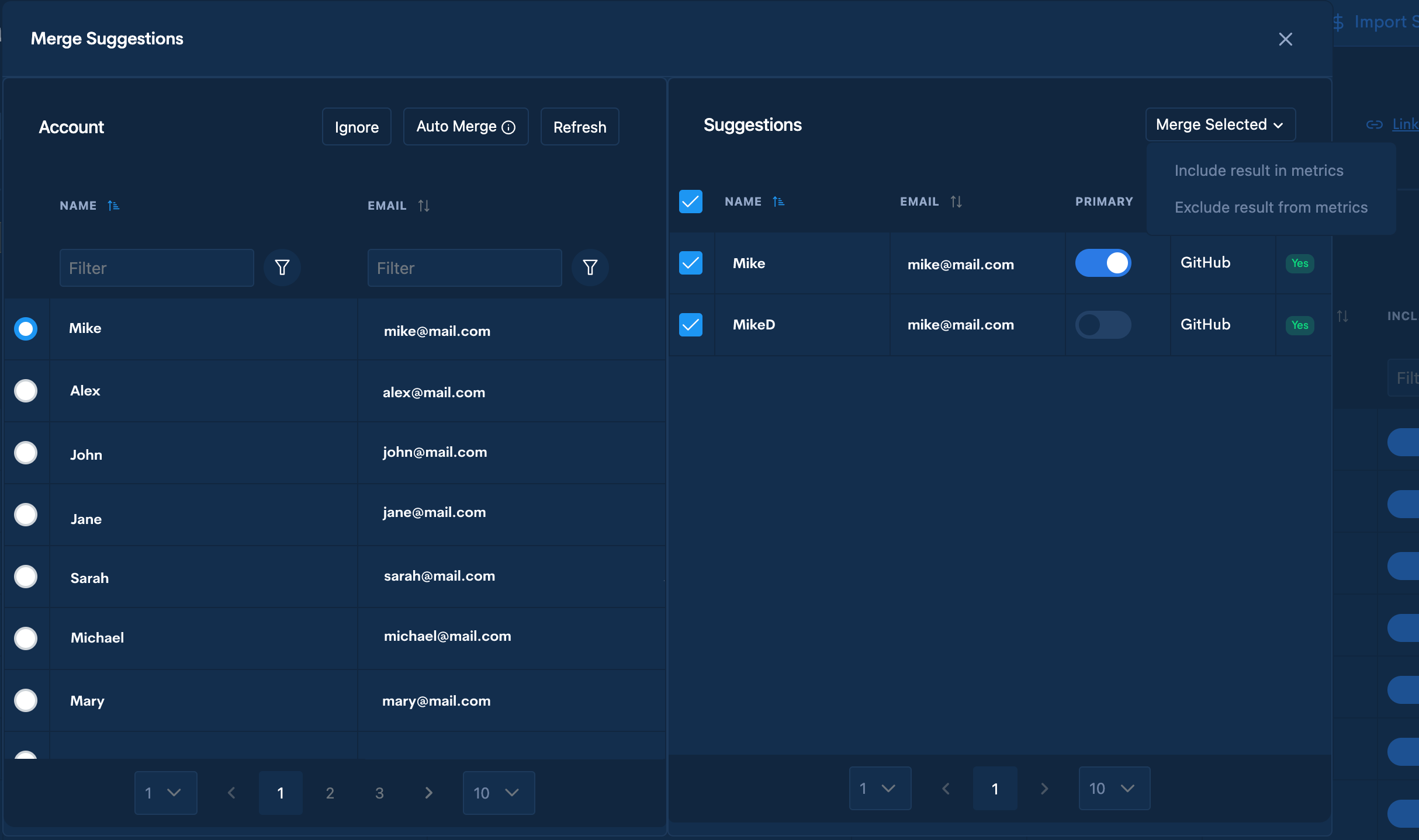Choose Include result in metrics
This screenshot has width=1419, height=840.
(x=1259, y=171)
